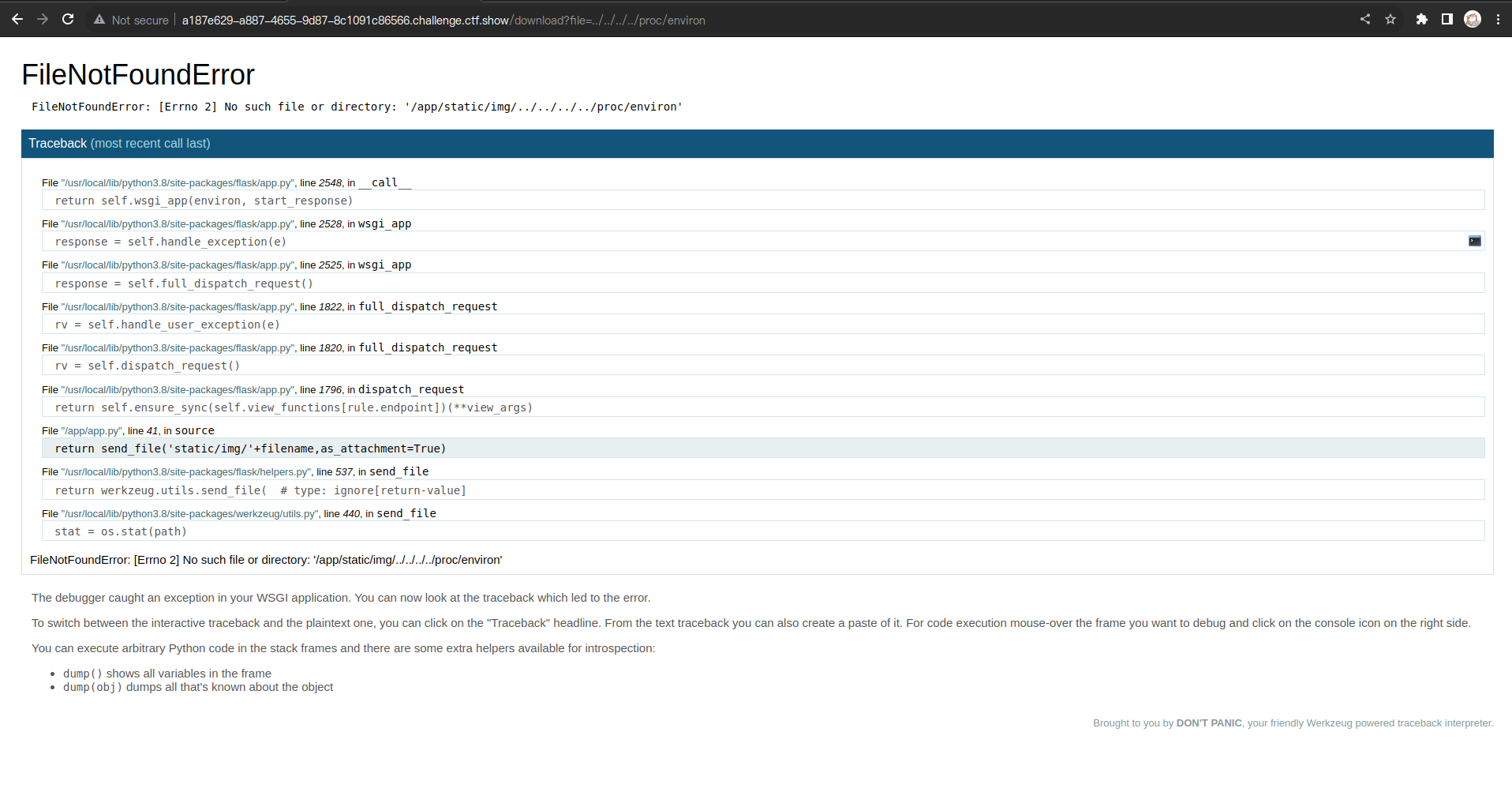This screenshot has width=1512, height=807.
Task: Click the Not secure warning icon
Action: 99,20
